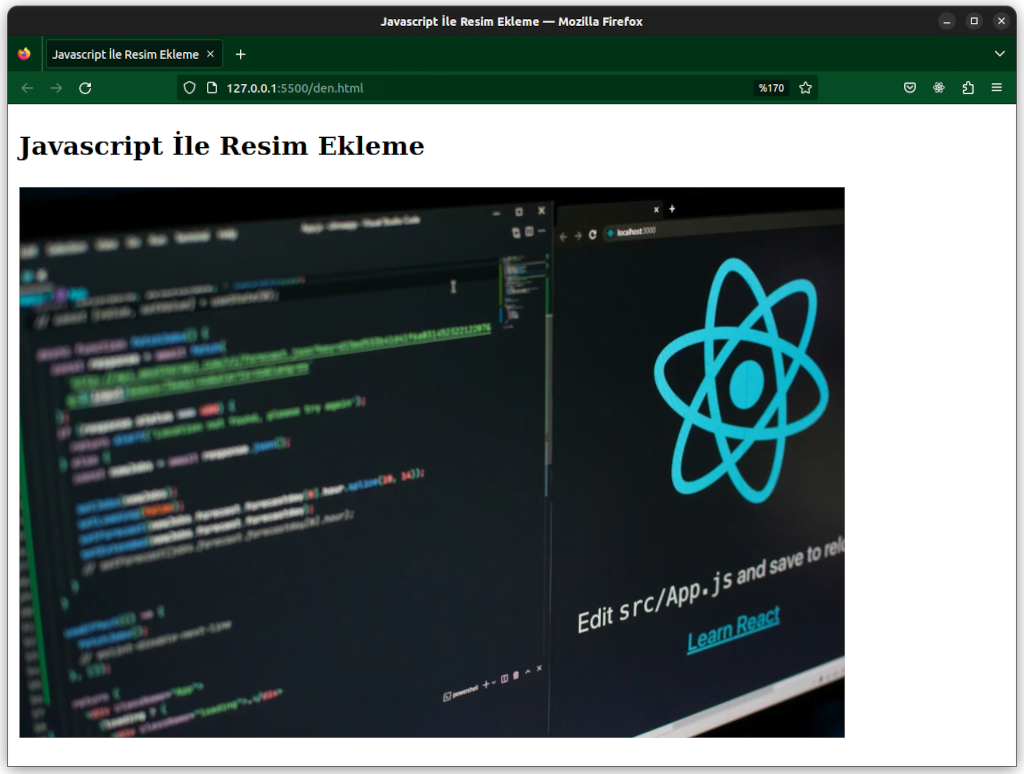Screen dimensions: 1024x774
Task: Close the Javascript İle Resim Ekleme tab
Action: (210, 54)
